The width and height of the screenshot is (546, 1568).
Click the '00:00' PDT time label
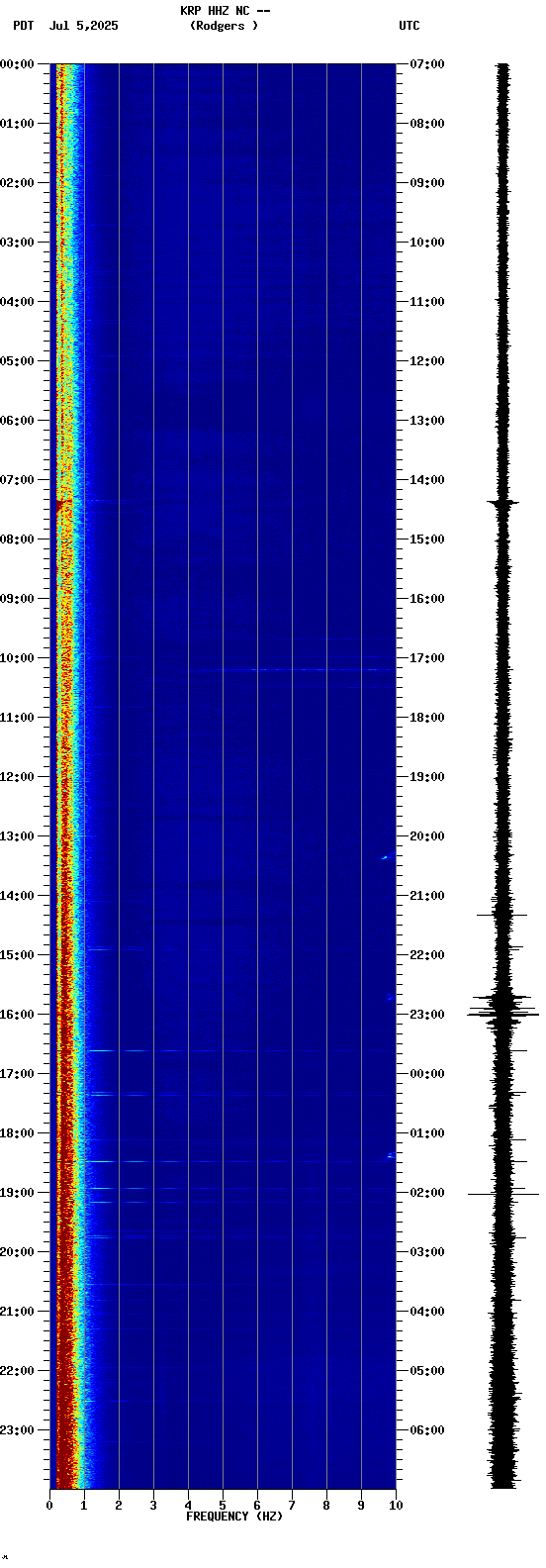(x=17, y=64)
